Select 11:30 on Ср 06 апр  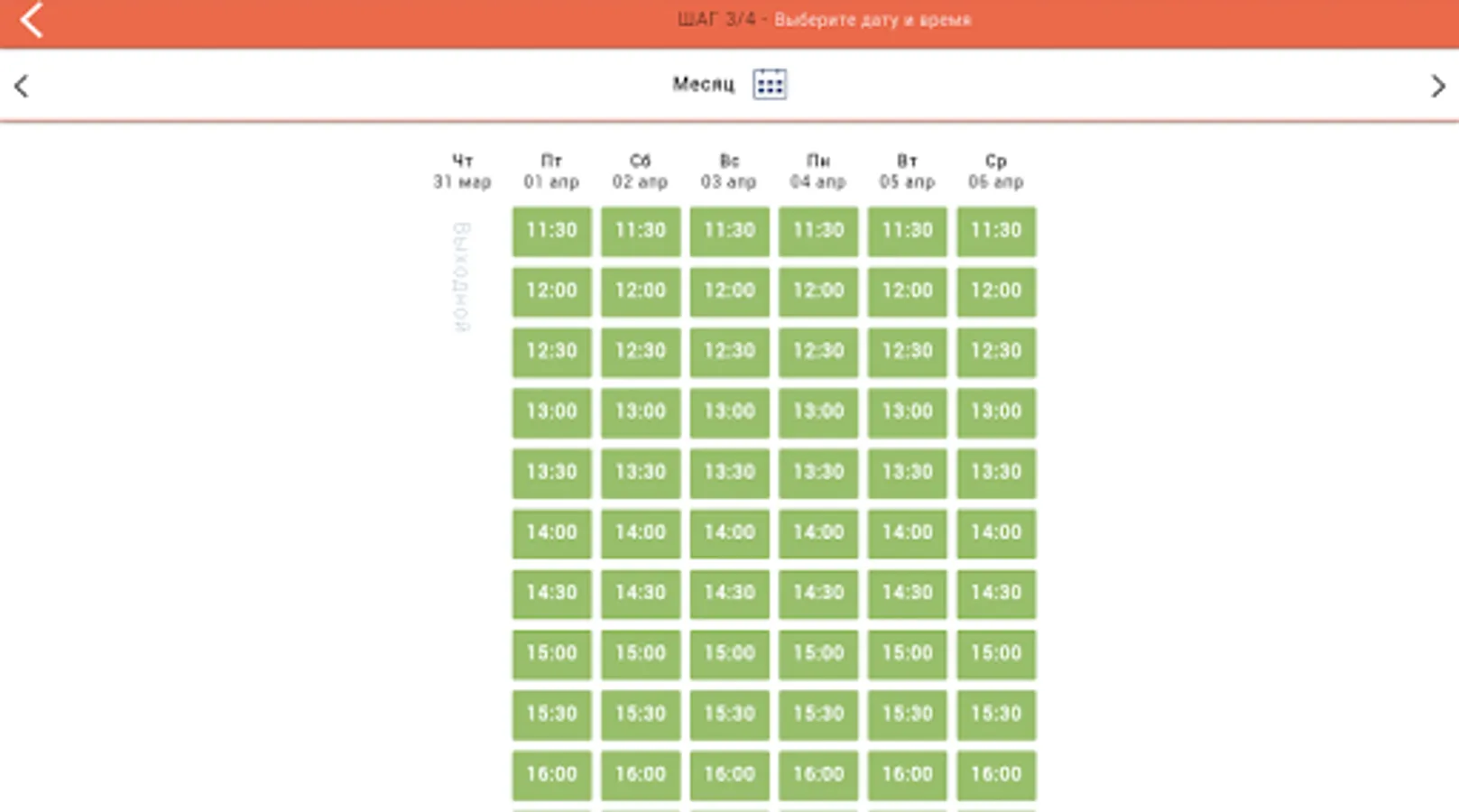996,231
